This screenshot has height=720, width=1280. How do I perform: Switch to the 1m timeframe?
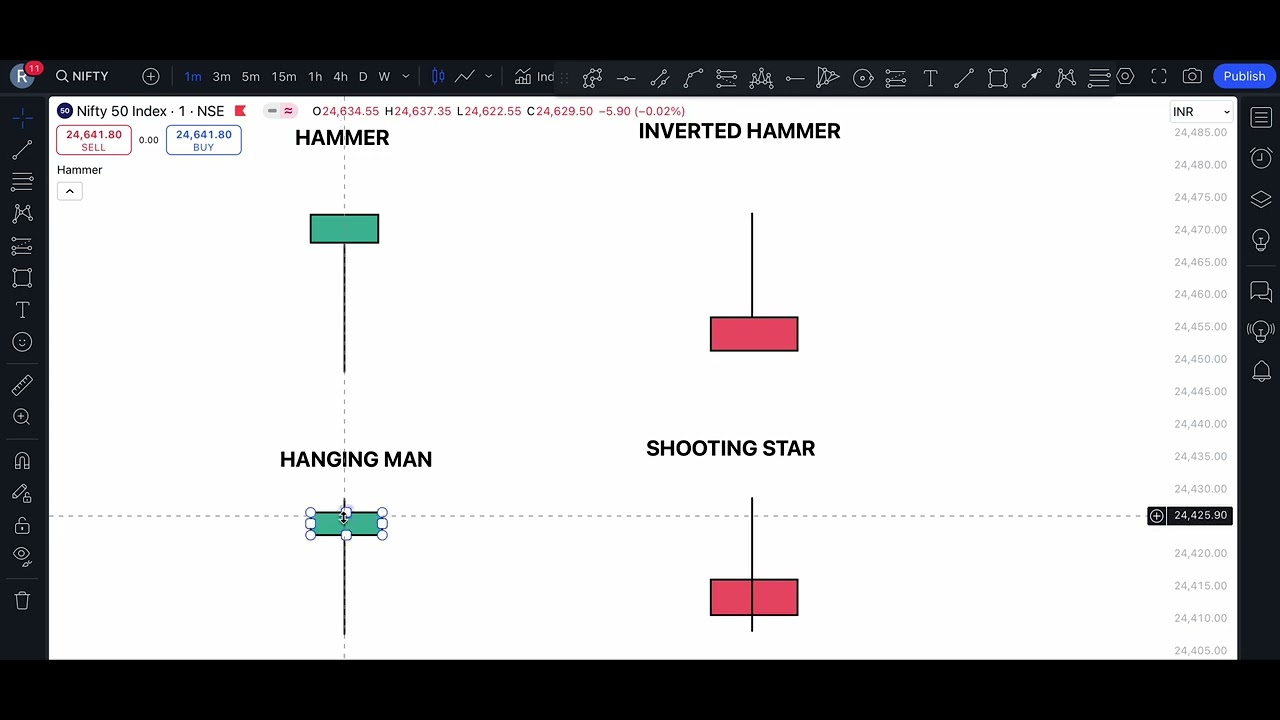click(x=193, y=77)
